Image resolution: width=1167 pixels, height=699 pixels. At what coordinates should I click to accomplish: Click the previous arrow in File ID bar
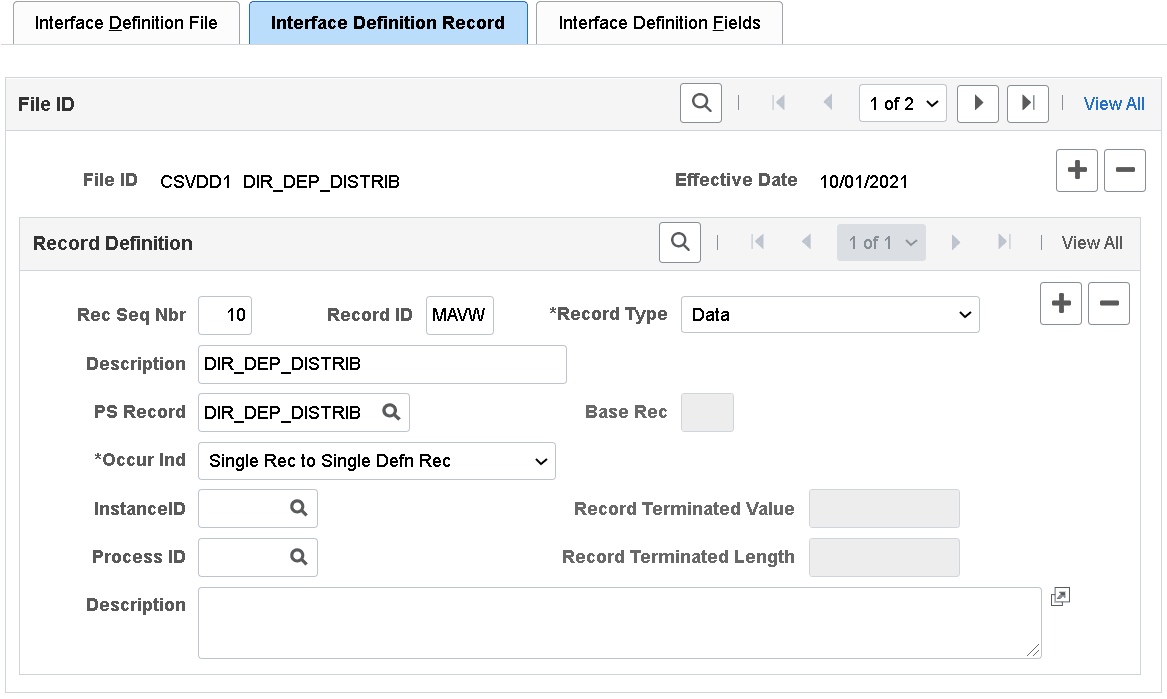point(828,102)
